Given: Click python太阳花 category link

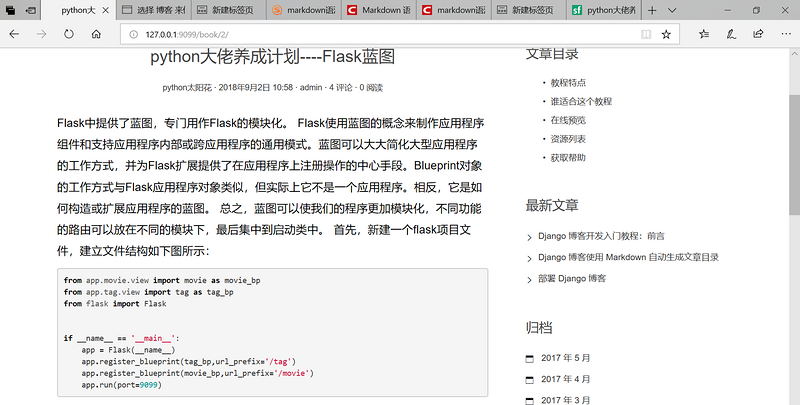Looking at the screenshot, I should (187, 88).
